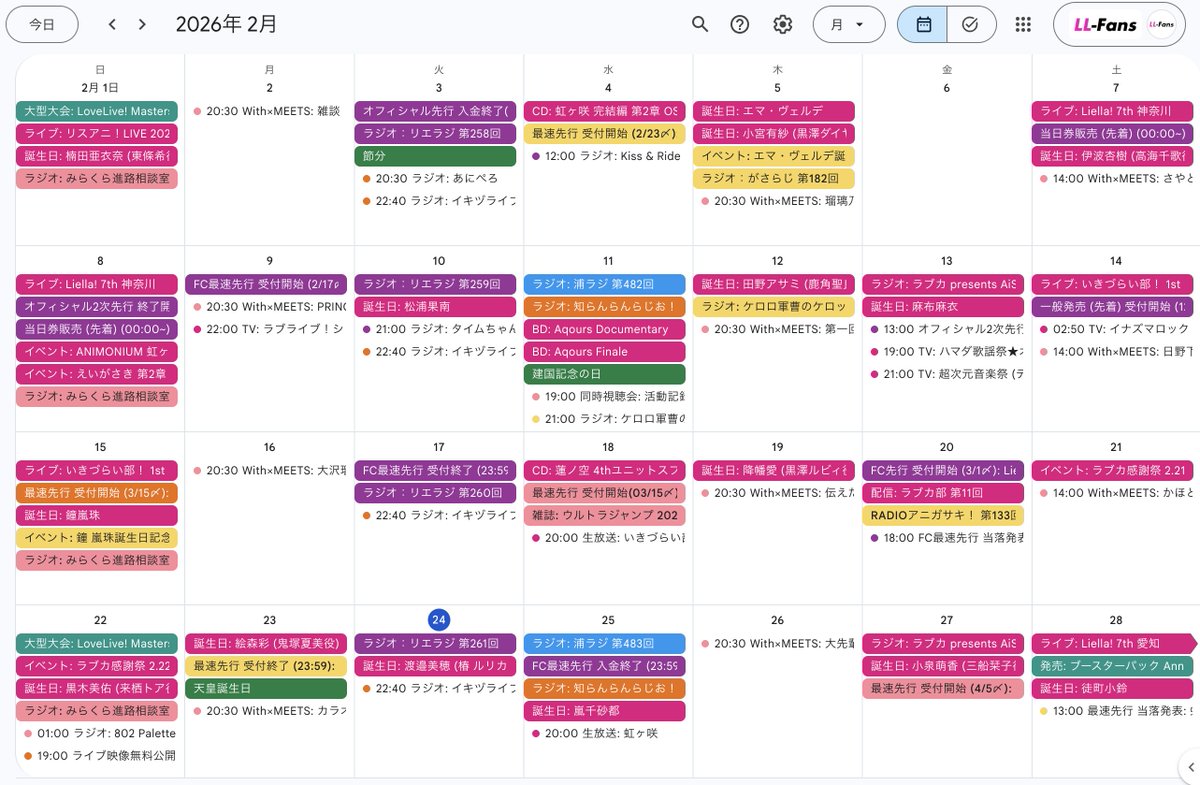Open BD: Aqours Finale event

(604, 352)
